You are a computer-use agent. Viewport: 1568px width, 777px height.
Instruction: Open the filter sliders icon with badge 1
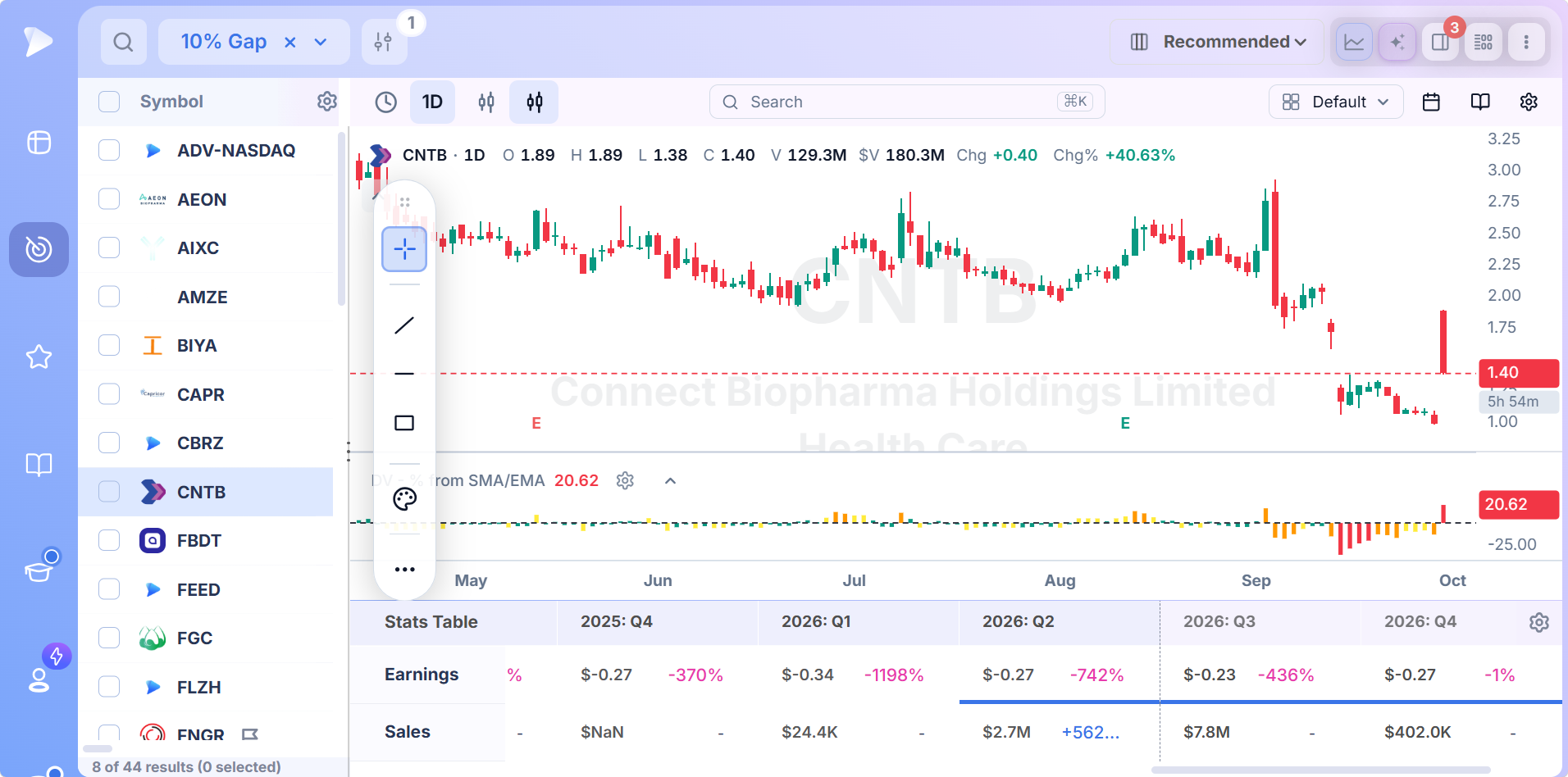pyautogui.click(x=383, y=42)
